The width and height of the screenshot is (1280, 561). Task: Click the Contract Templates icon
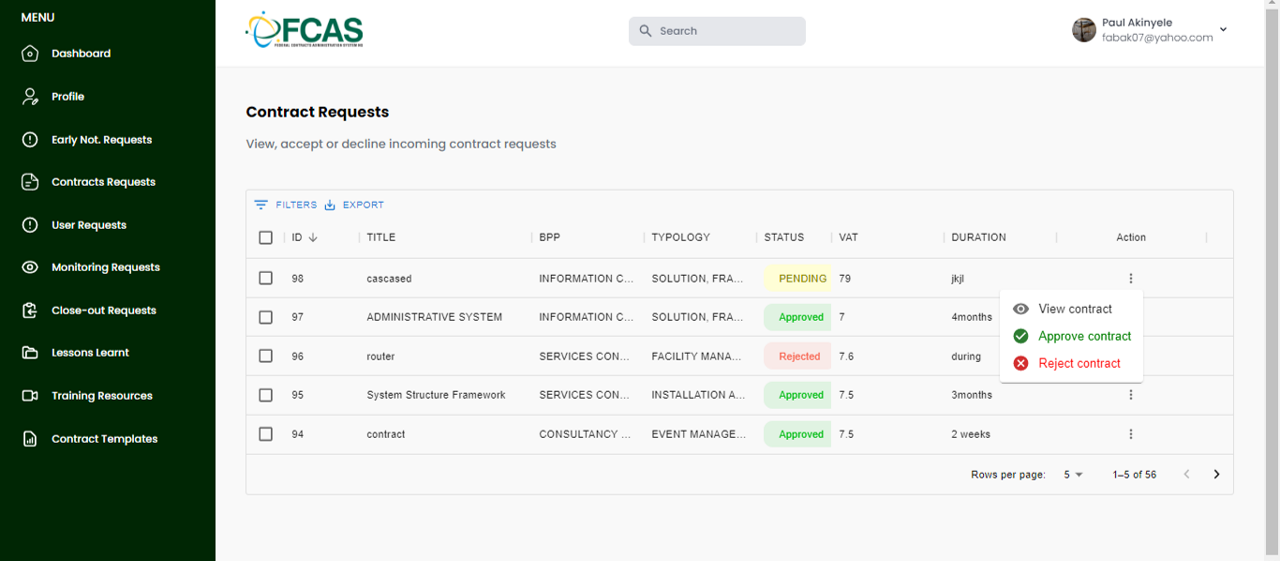30,439
